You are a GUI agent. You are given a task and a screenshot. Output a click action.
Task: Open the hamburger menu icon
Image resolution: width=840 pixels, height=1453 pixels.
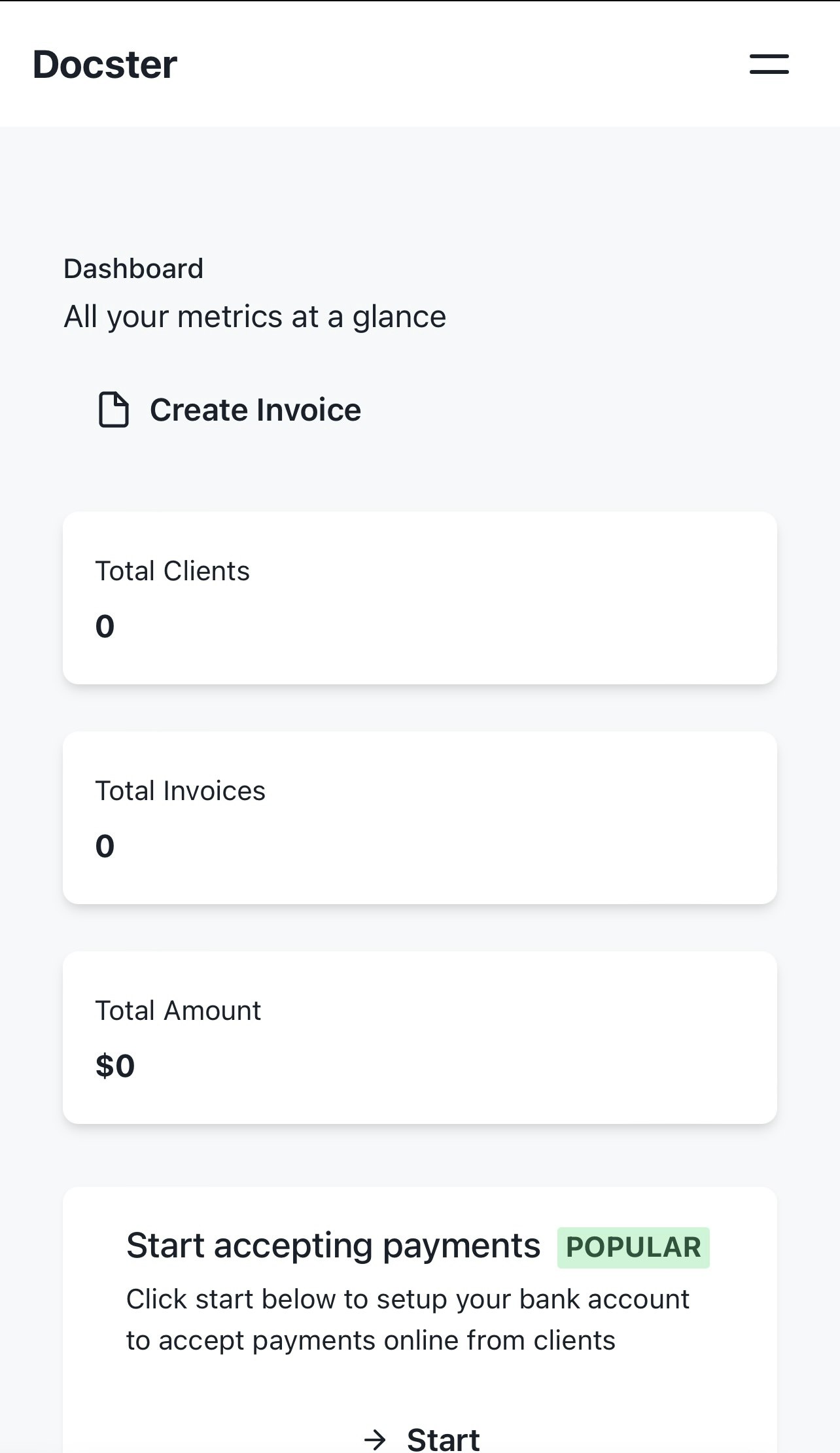tap(769, 64)
